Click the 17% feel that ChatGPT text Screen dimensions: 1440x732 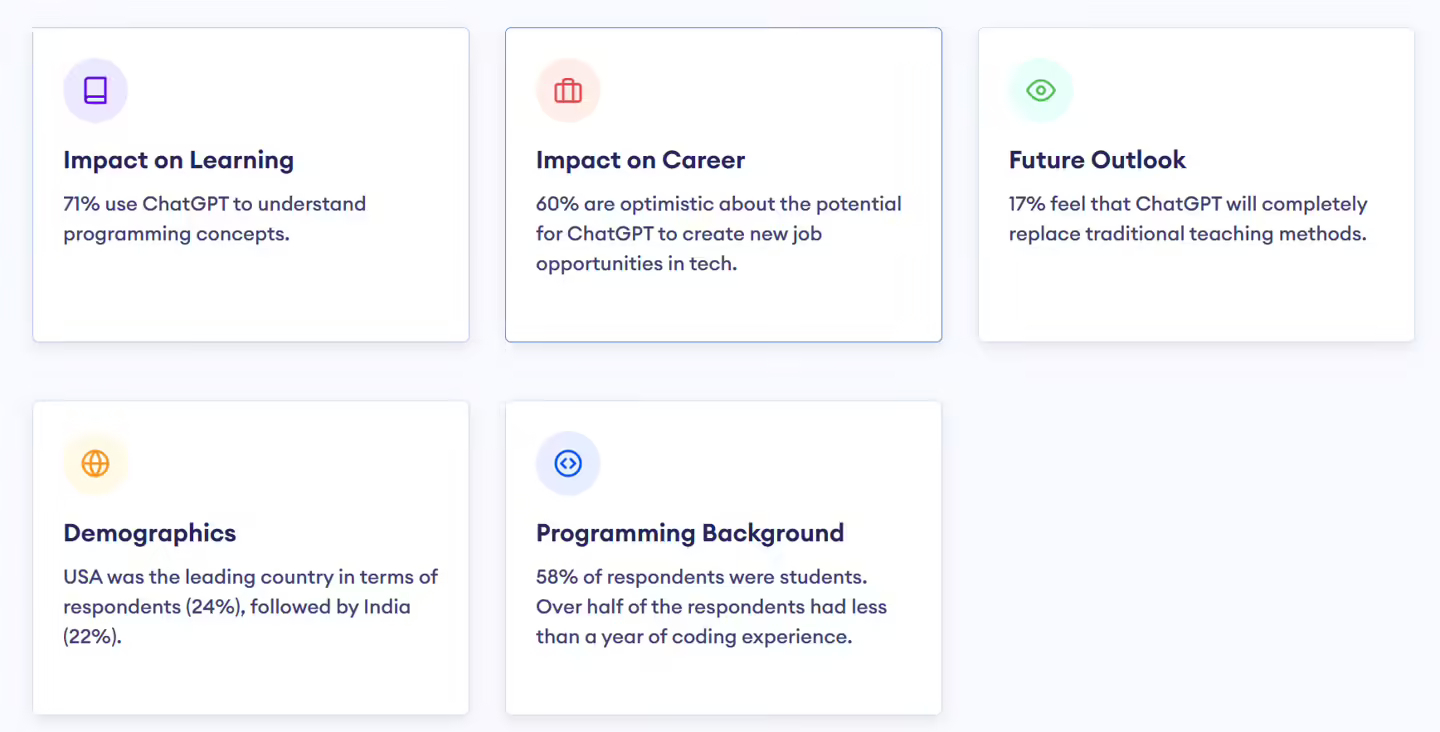tap(1188, 219)
